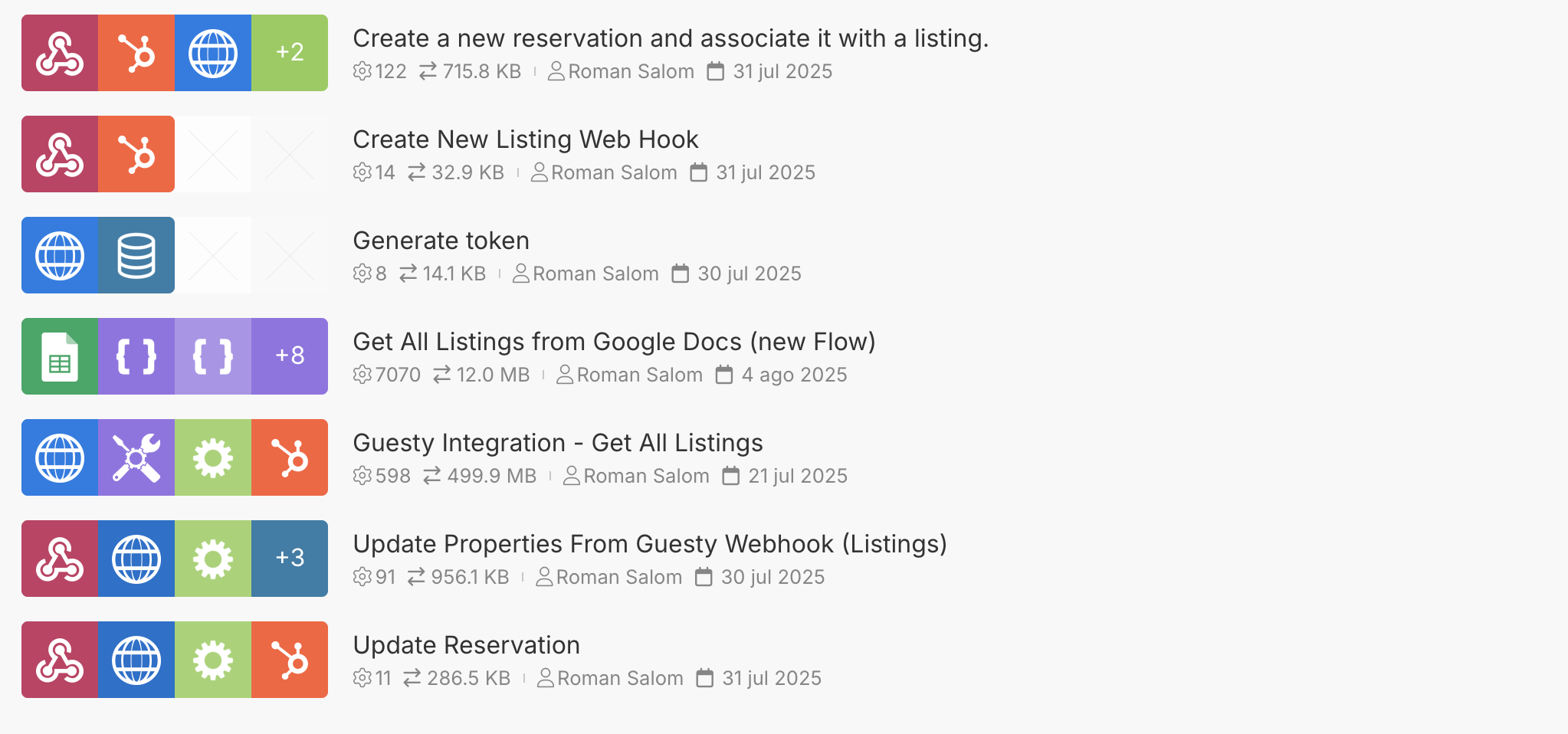
Task: Expand the +8 badge on Get All Listings workflow
Action: (x=290, y=356)
